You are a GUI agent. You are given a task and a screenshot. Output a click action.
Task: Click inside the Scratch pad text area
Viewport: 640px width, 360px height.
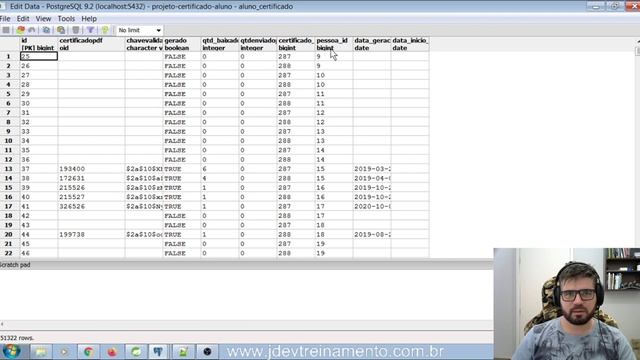tap(247, 295)
